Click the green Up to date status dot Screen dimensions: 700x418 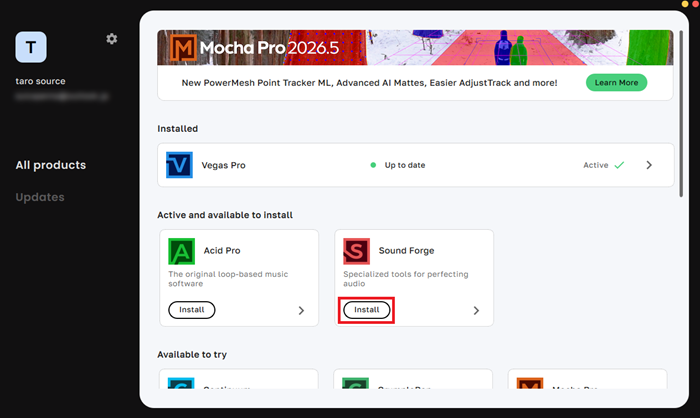(373, 165)
